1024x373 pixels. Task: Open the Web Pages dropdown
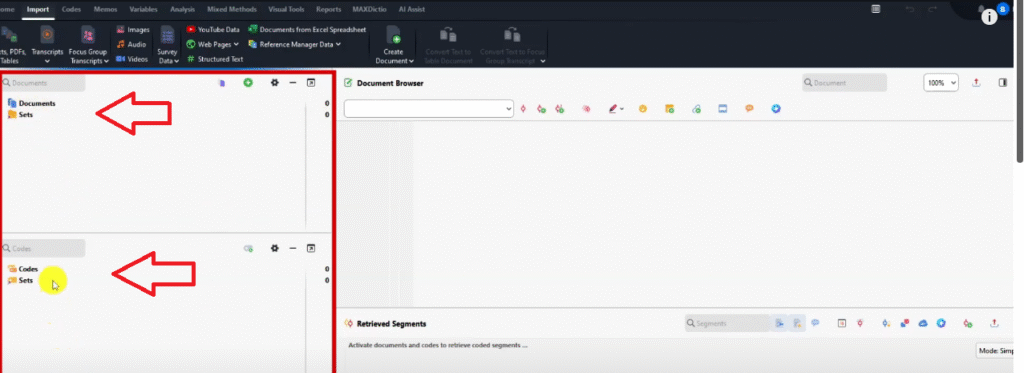pos(212,44)
